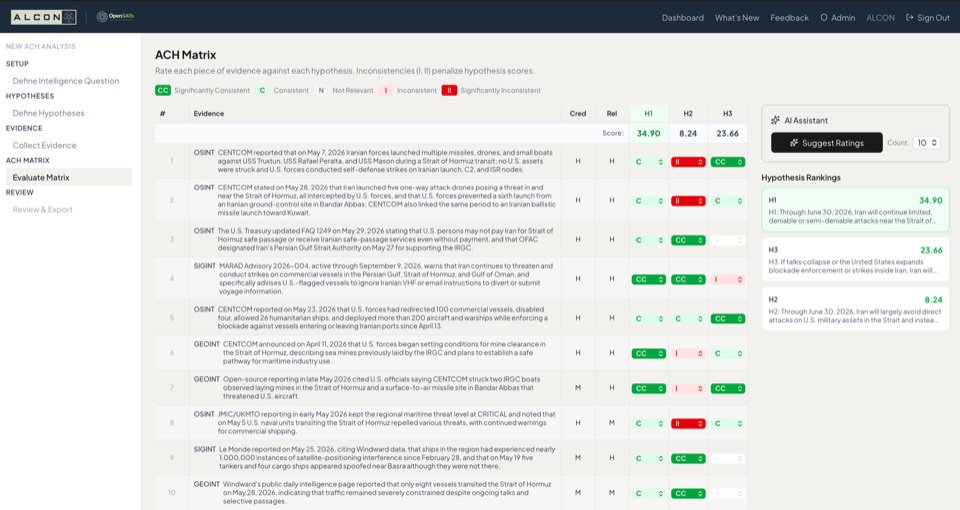Open the Dashboard page
Viewport: 960px width, 510px height.
pos(682,18)
